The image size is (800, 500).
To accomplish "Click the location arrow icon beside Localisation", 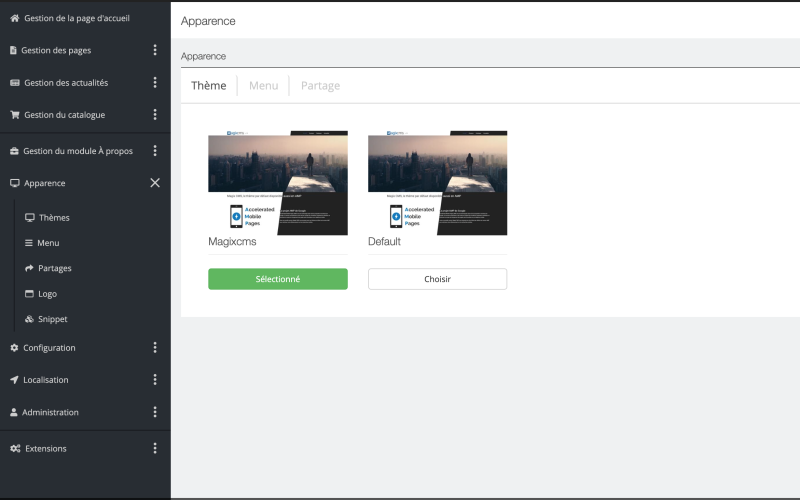I will pyautogui.click(x=14, y=380).
